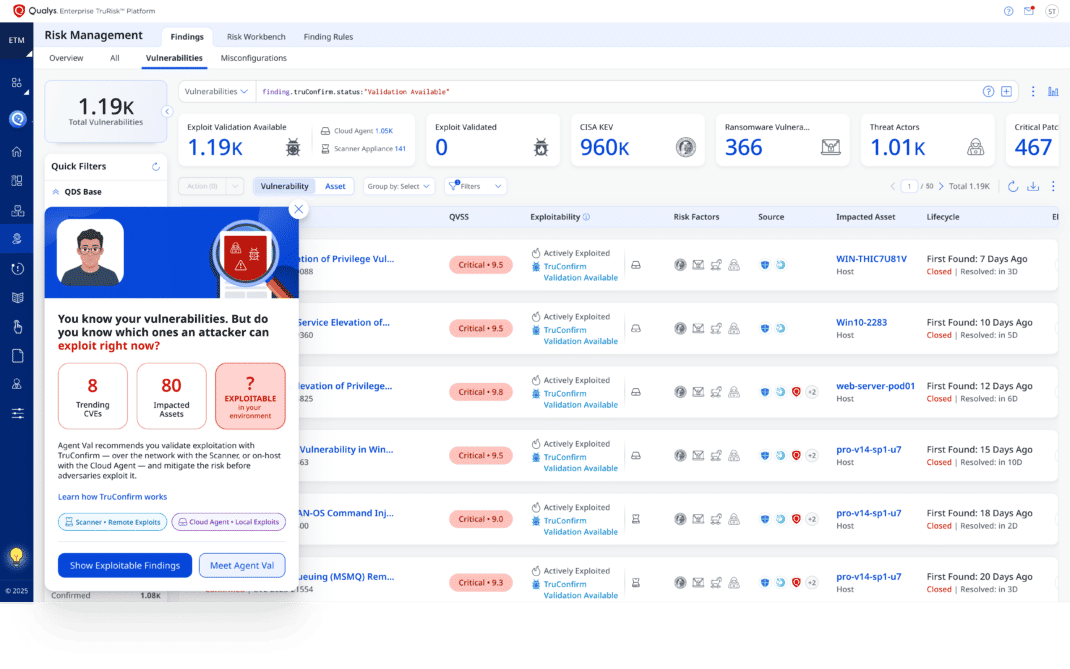This screenshot has width=1070, height=669.
Task: Switch to the Risk Workbench tab
Action: 256,37
